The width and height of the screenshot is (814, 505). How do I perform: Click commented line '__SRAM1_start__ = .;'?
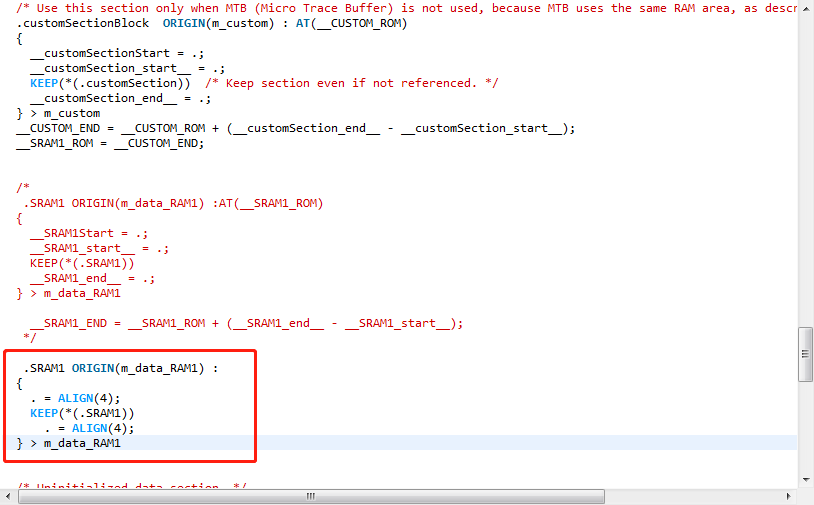99,249
